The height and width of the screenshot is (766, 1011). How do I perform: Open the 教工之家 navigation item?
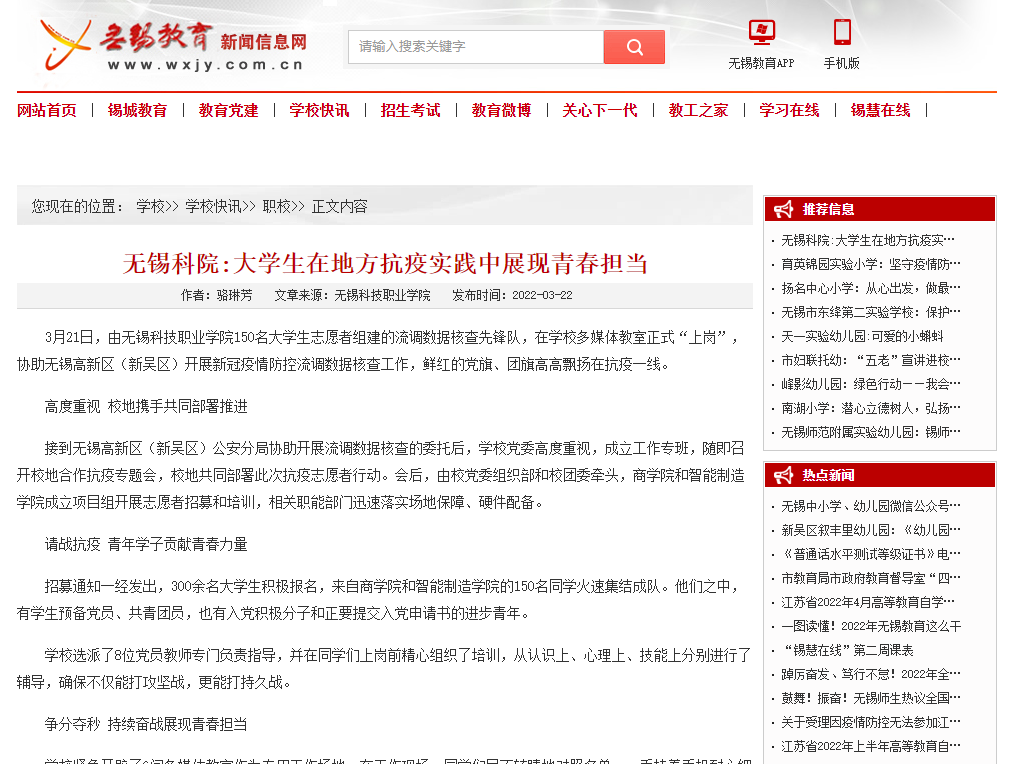(698, 110)
